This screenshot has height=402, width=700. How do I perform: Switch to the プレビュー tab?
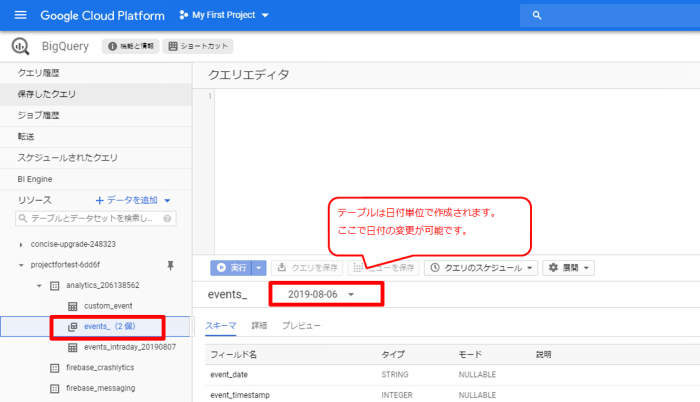coord(301,326)
